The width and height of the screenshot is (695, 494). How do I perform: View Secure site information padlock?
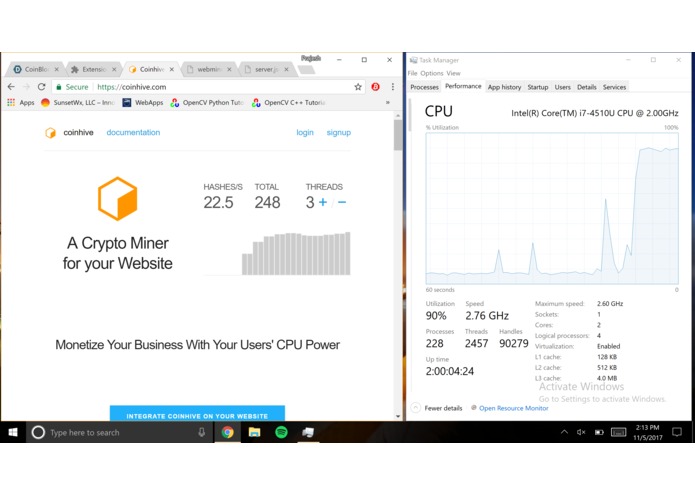tap(71, 87)
